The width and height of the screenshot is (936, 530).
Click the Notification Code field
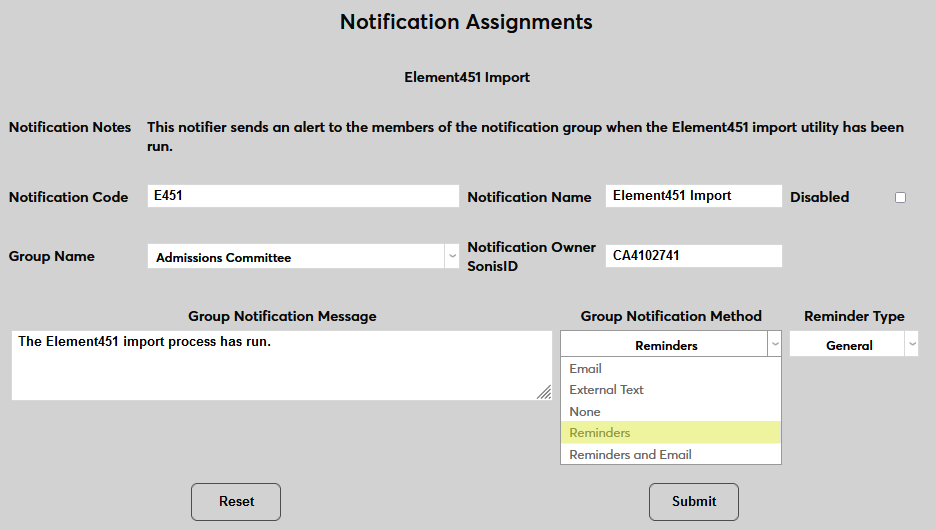(302, 197)
